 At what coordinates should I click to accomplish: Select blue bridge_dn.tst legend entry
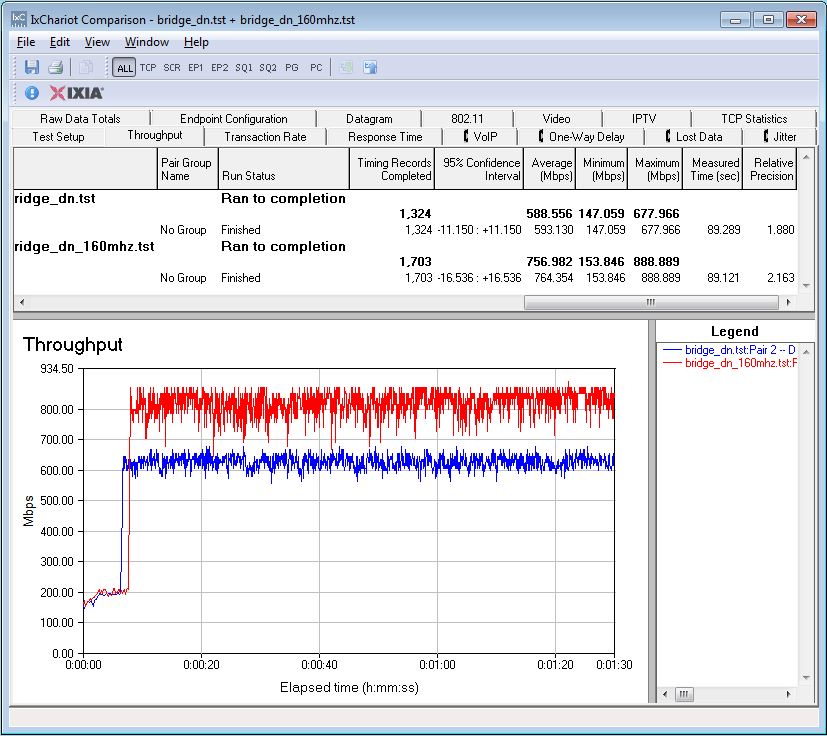tap(729, 350)
